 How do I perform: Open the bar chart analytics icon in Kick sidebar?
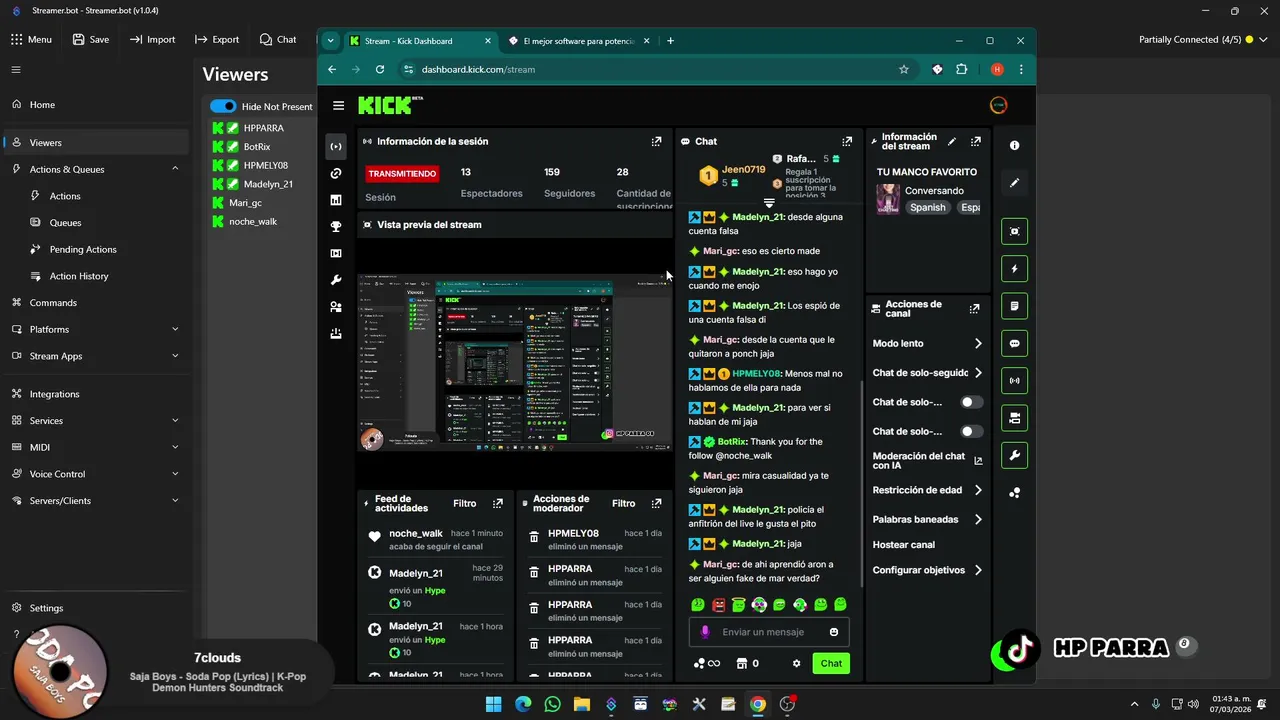pyautogui.click(x=336, y=200)
